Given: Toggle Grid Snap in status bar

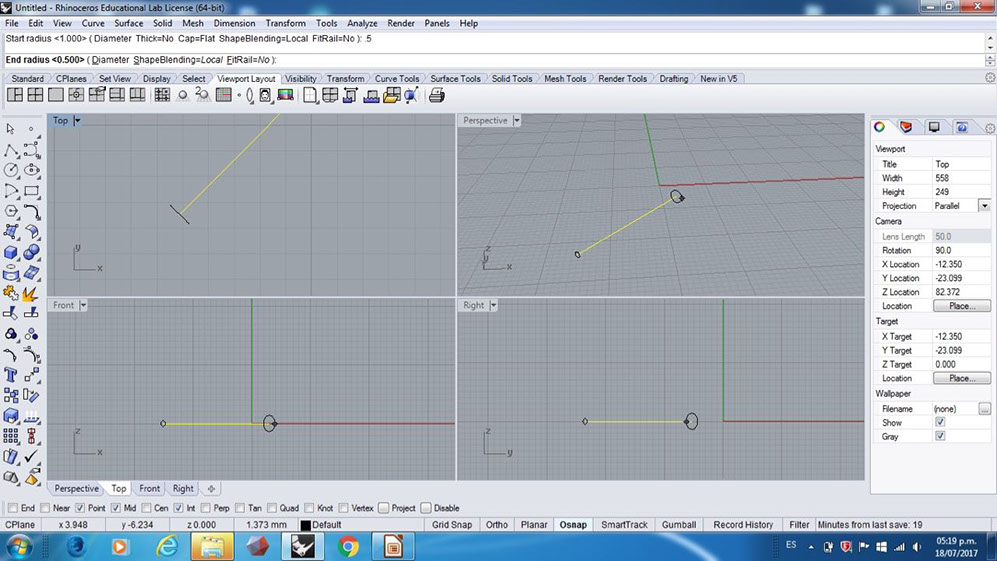Looking at the screenshot, I should coord(452,525).
